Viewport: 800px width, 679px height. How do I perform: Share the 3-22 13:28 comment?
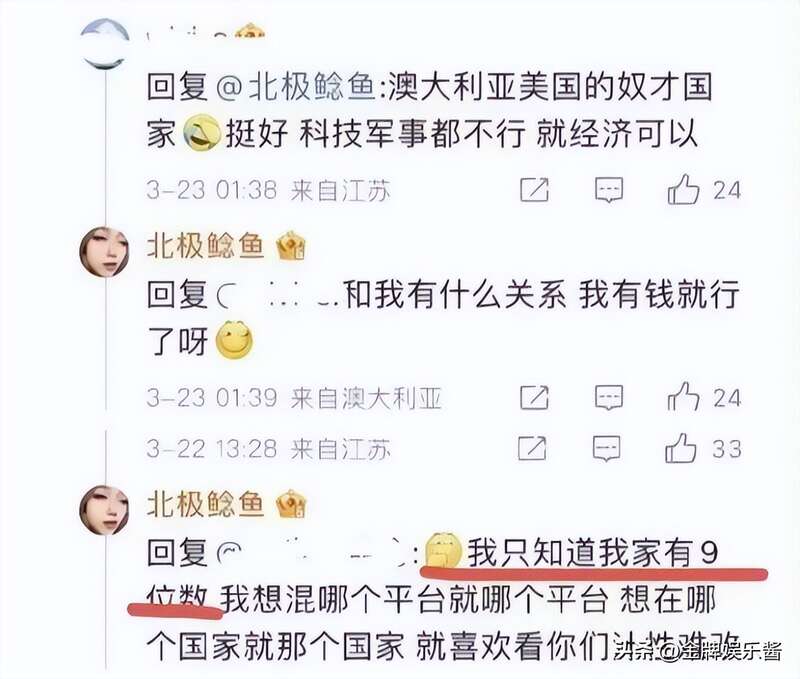[532, 449]
